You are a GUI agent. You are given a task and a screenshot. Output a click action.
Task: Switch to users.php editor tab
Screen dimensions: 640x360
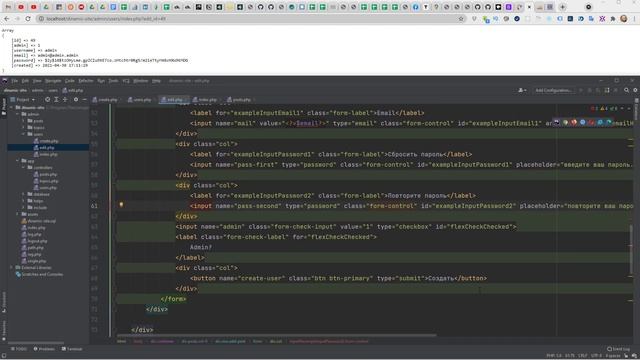[140, 100]
